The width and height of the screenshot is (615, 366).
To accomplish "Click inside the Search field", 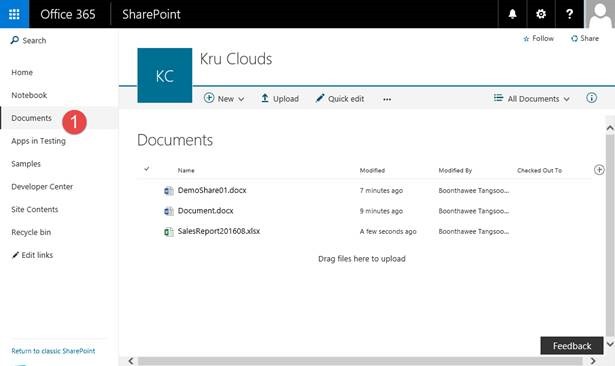I will 34,40.
